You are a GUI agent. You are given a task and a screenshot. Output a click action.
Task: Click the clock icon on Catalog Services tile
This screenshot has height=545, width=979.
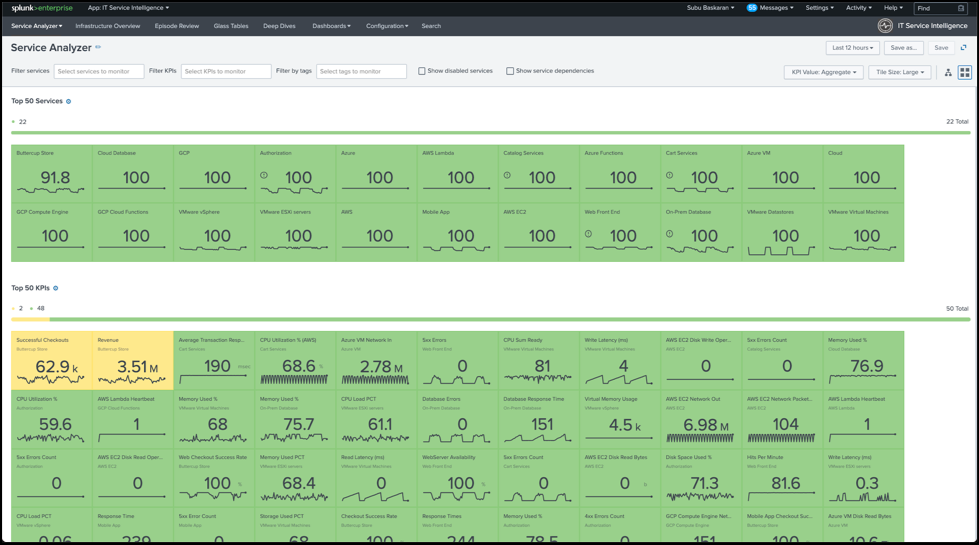pyautogui.click(x=507, y=175)
